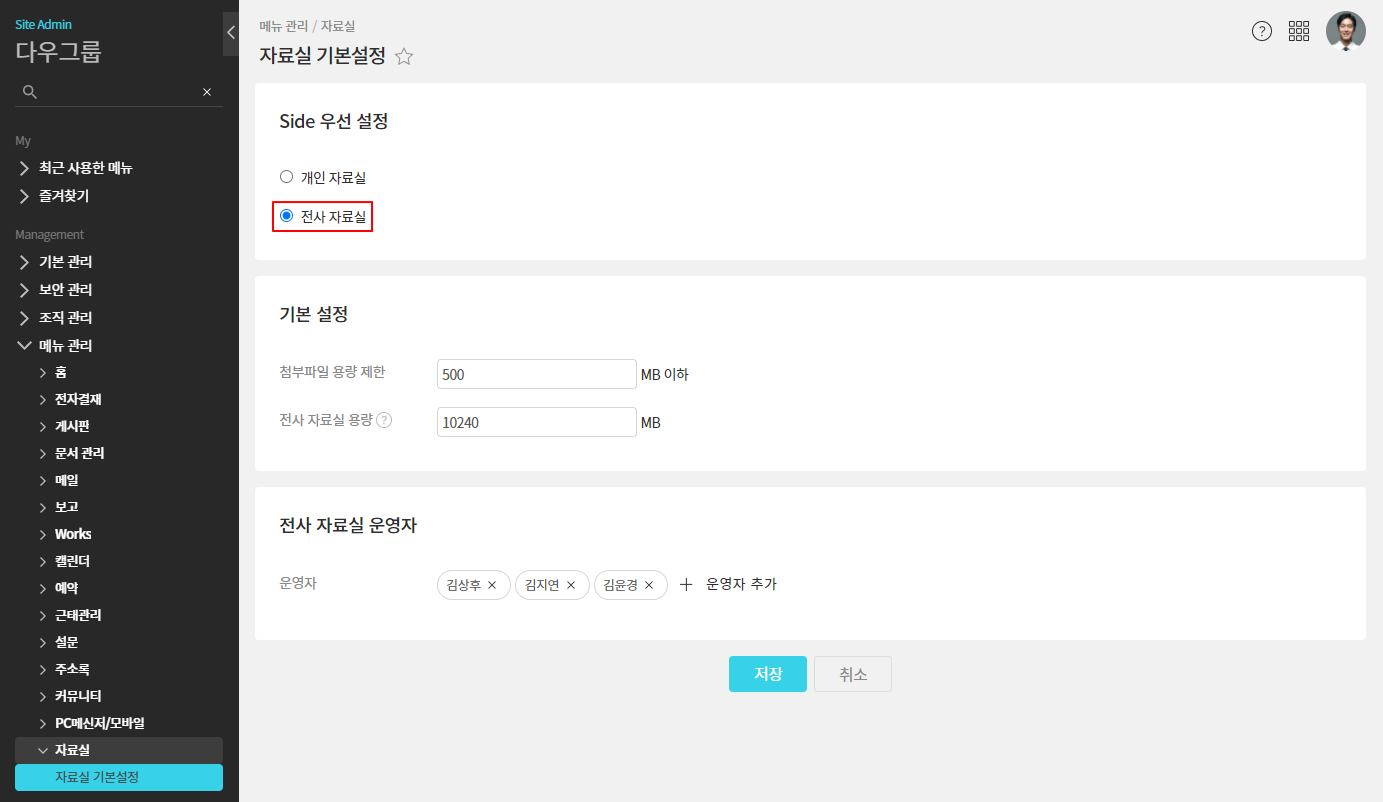The width and height of the screenshot is (1383, 802).
Task: Clear the sidebar search with X icon
Action: click(207, 92)
